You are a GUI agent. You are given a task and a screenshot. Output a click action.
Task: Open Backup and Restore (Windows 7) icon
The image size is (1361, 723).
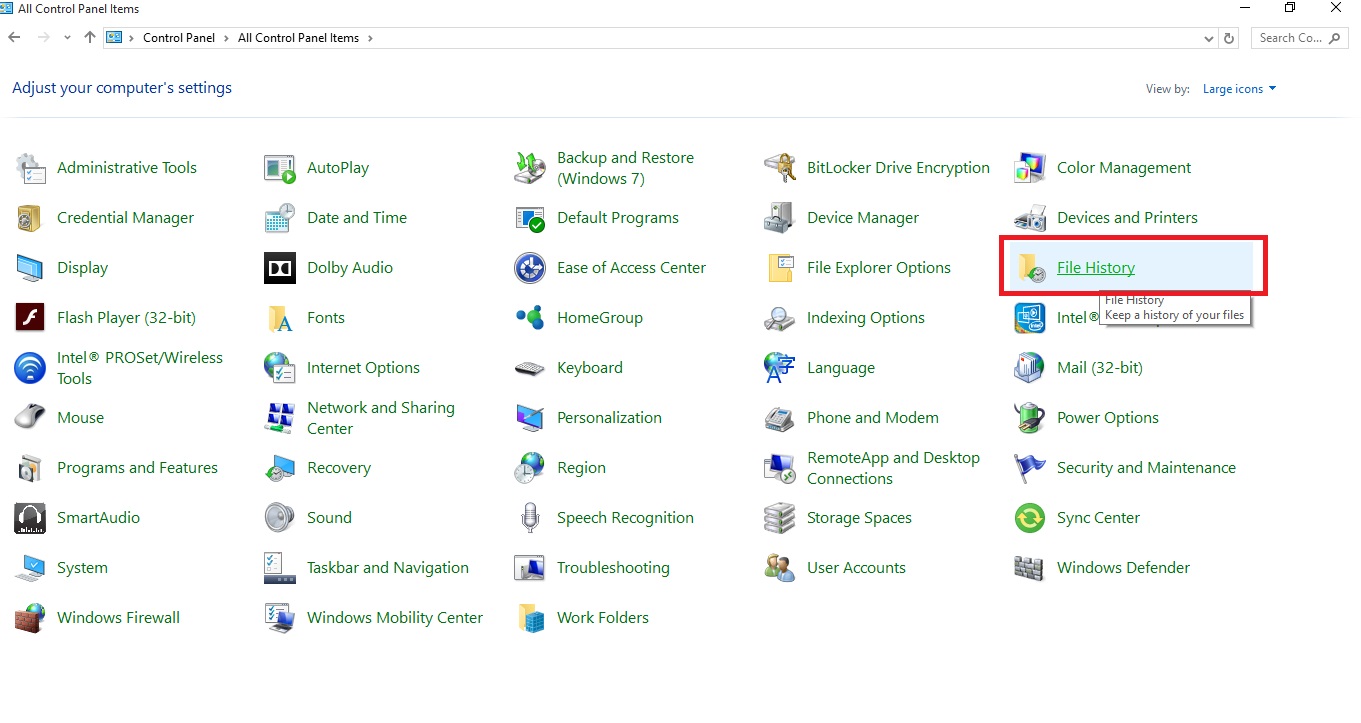(x=530, y=168)
